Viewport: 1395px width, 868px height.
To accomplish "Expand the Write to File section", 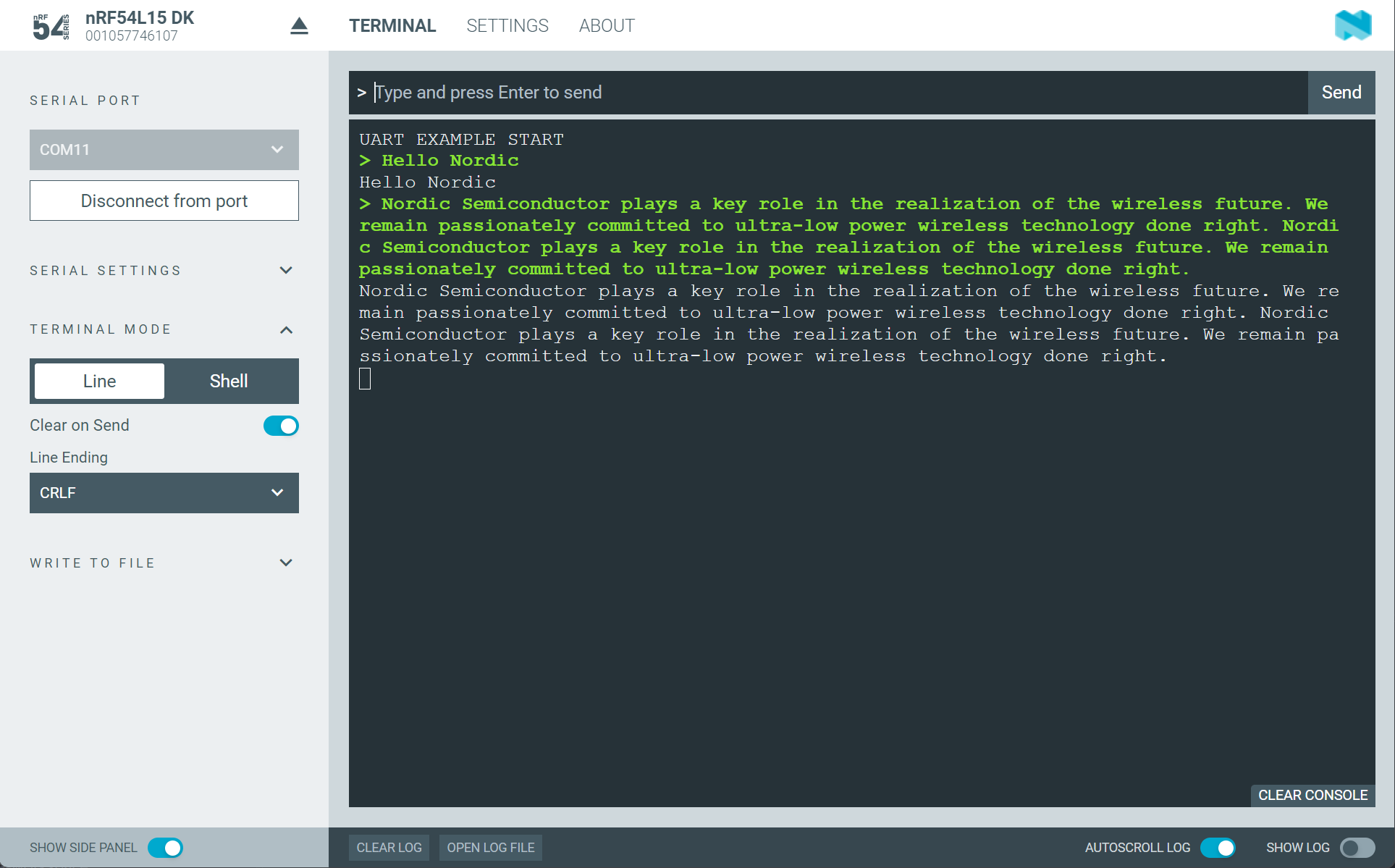I will 163,563.
